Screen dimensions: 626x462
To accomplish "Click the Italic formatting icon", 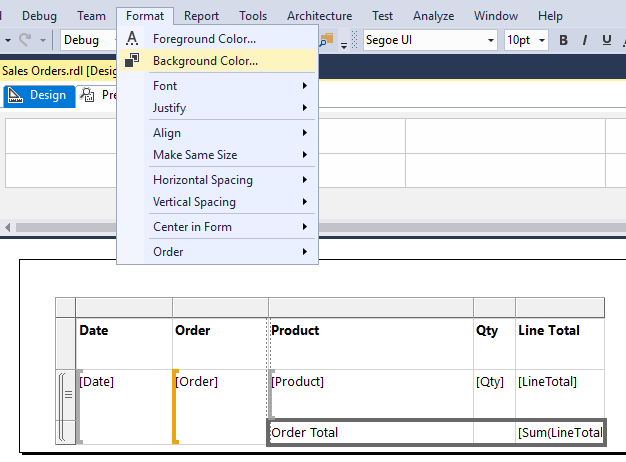I will (585, 40).
